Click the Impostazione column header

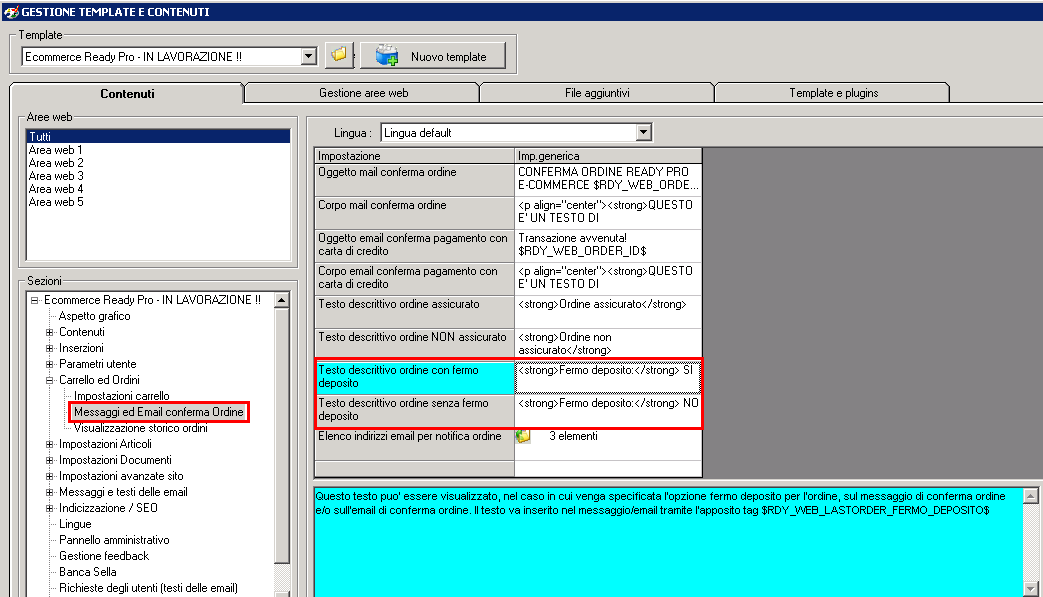(x=414, y=156)
